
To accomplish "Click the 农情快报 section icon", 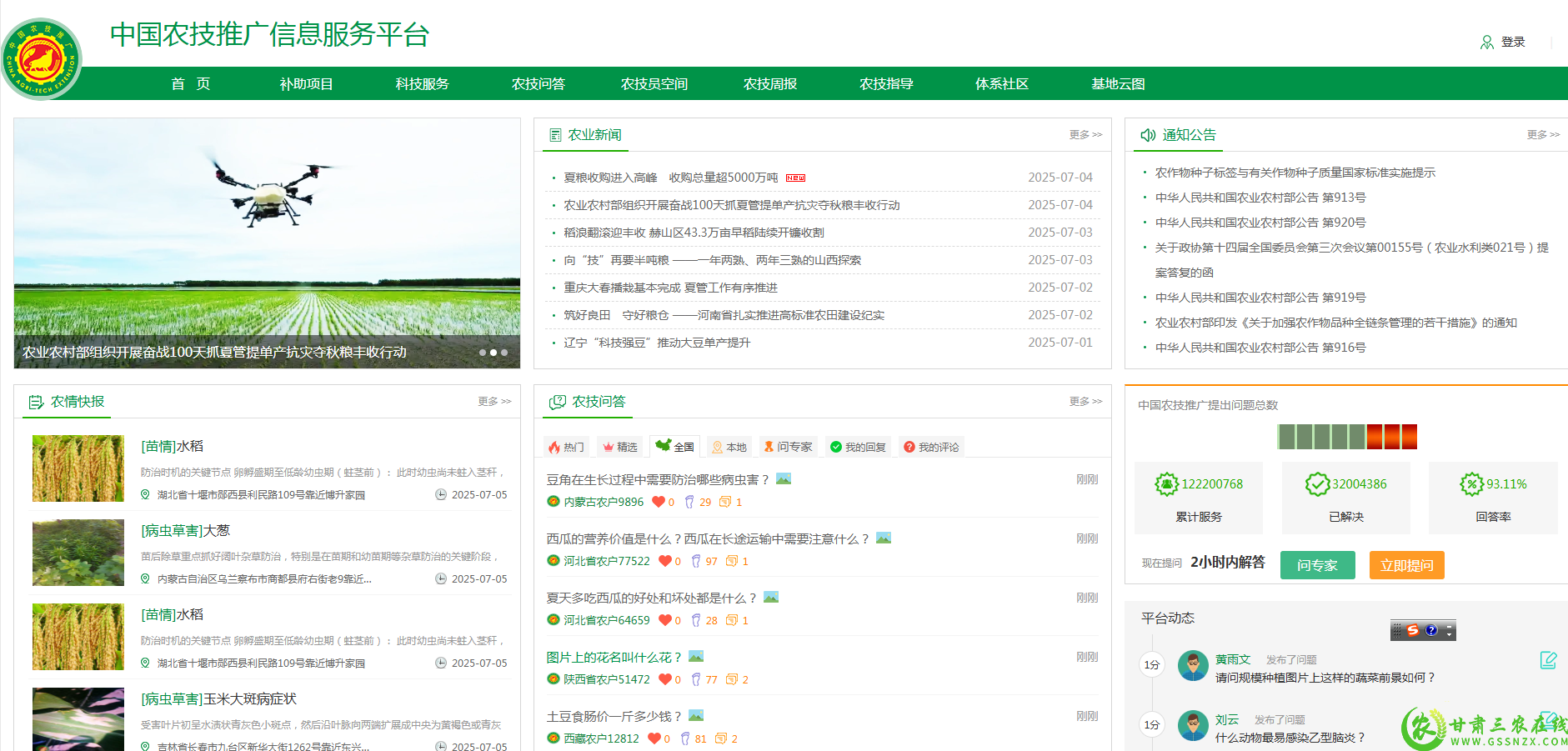I will click(36, 402).
